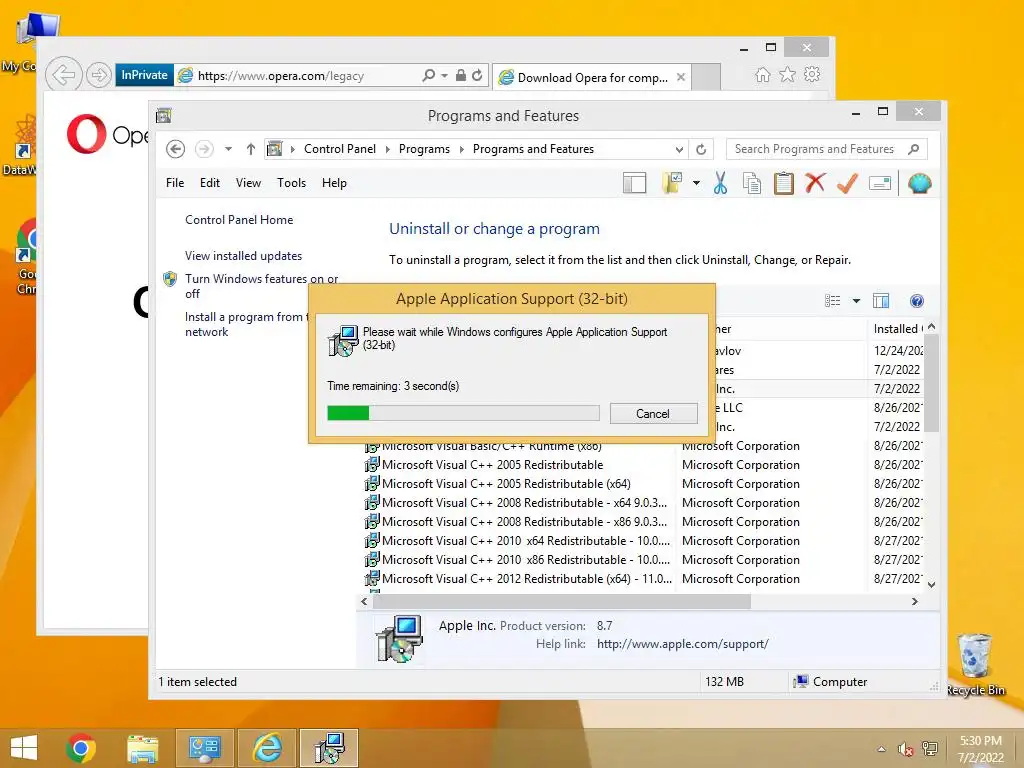
Task: Click the IE Refresh icon
Action: pos(477,76)
